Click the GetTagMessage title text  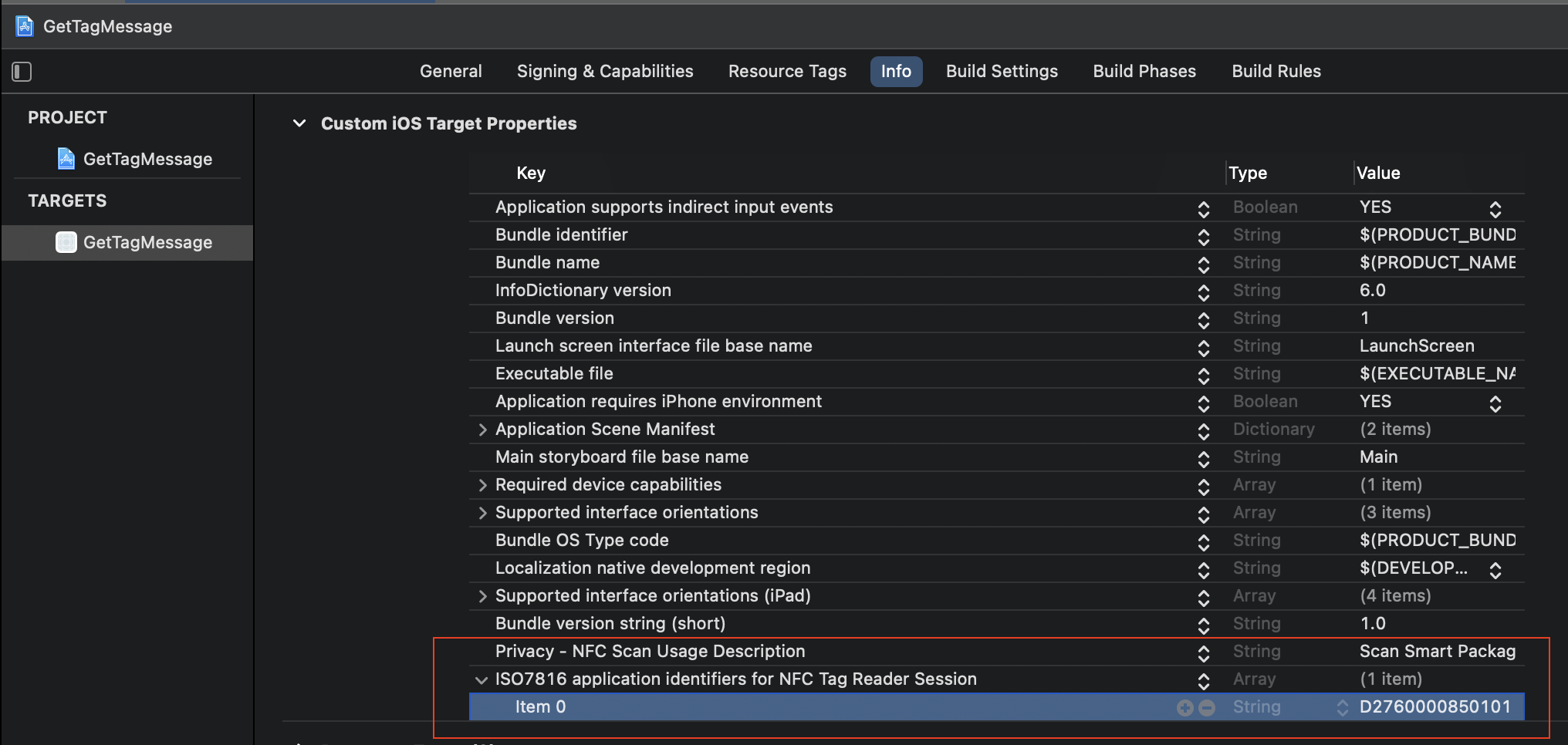107,26
